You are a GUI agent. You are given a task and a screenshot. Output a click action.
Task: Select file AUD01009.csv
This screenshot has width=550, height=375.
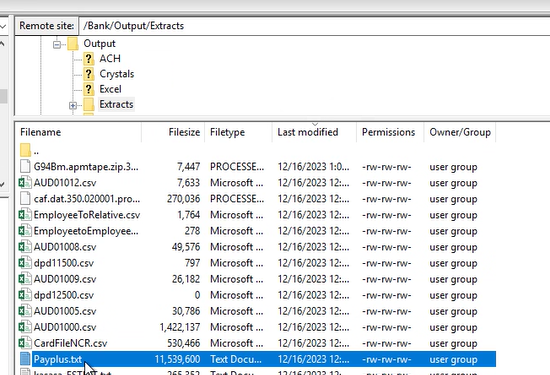65,279
